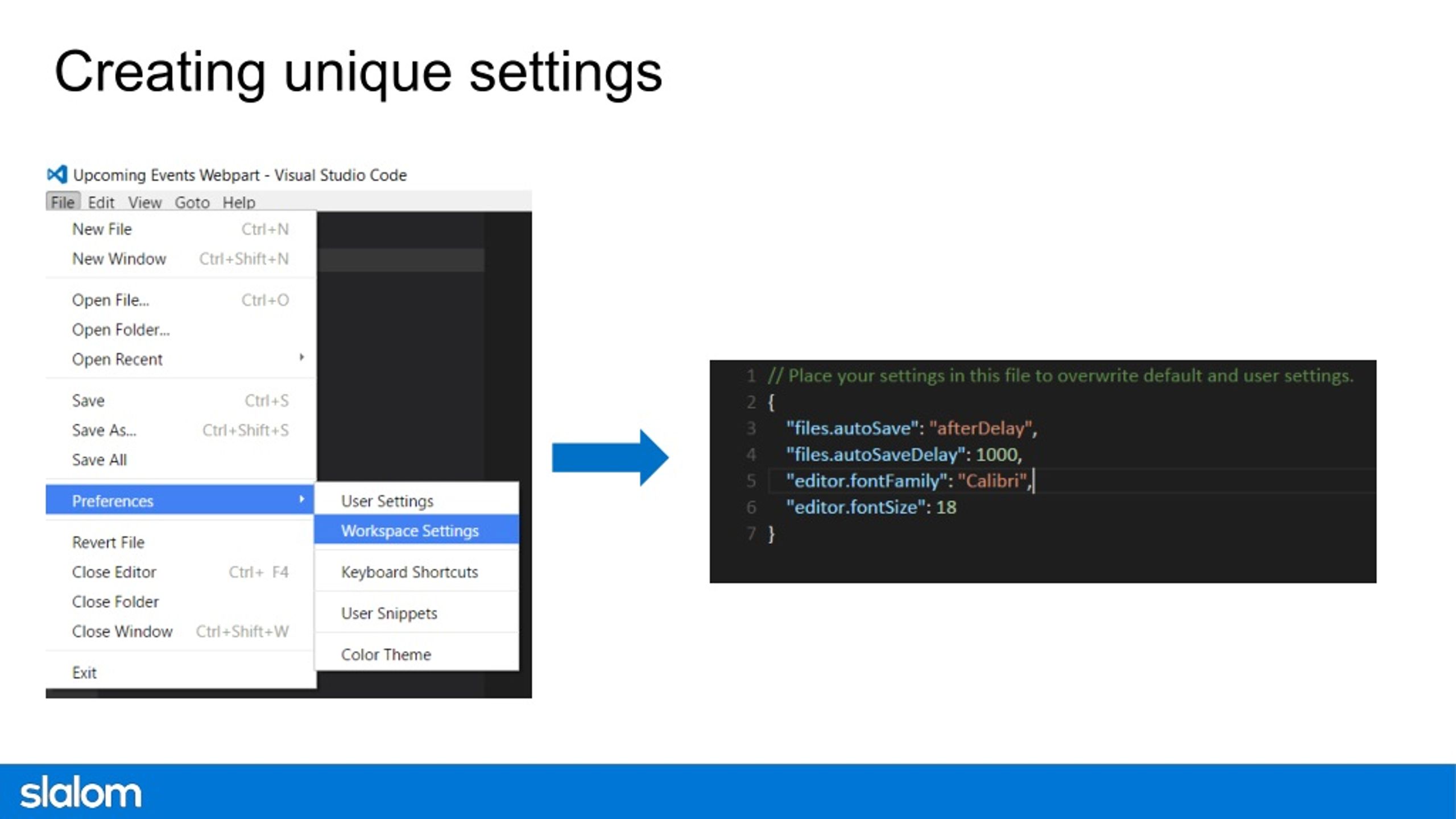1456x819 pixels.
Task: Click the "afterDelay" value
Action: click(981, 428)
